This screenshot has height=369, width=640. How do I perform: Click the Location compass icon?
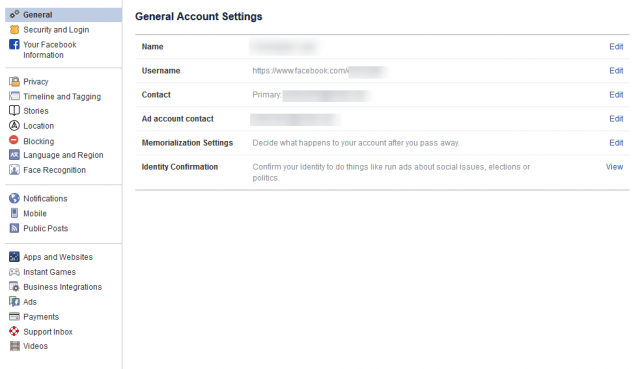point(14,126)
